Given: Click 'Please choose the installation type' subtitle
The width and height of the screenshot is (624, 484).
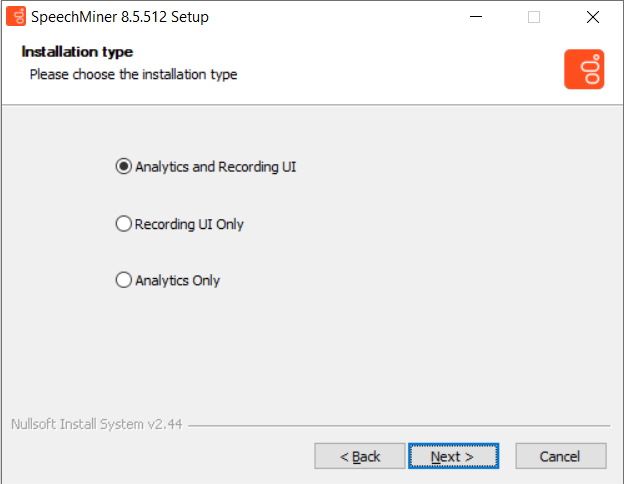Looking at the screenshot, I should tap(133, 74).
